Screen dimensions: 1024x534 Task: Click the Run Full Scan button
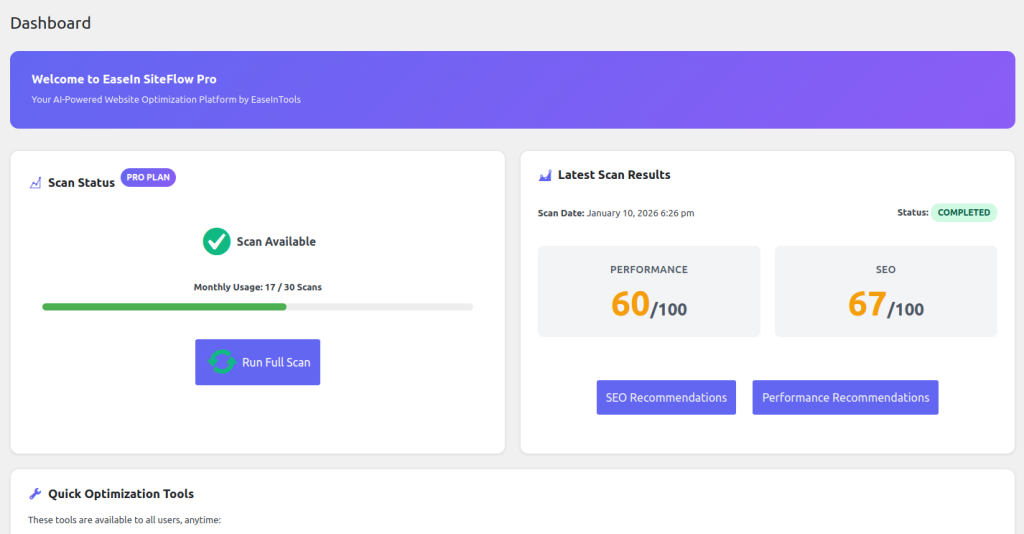point(257,362)
